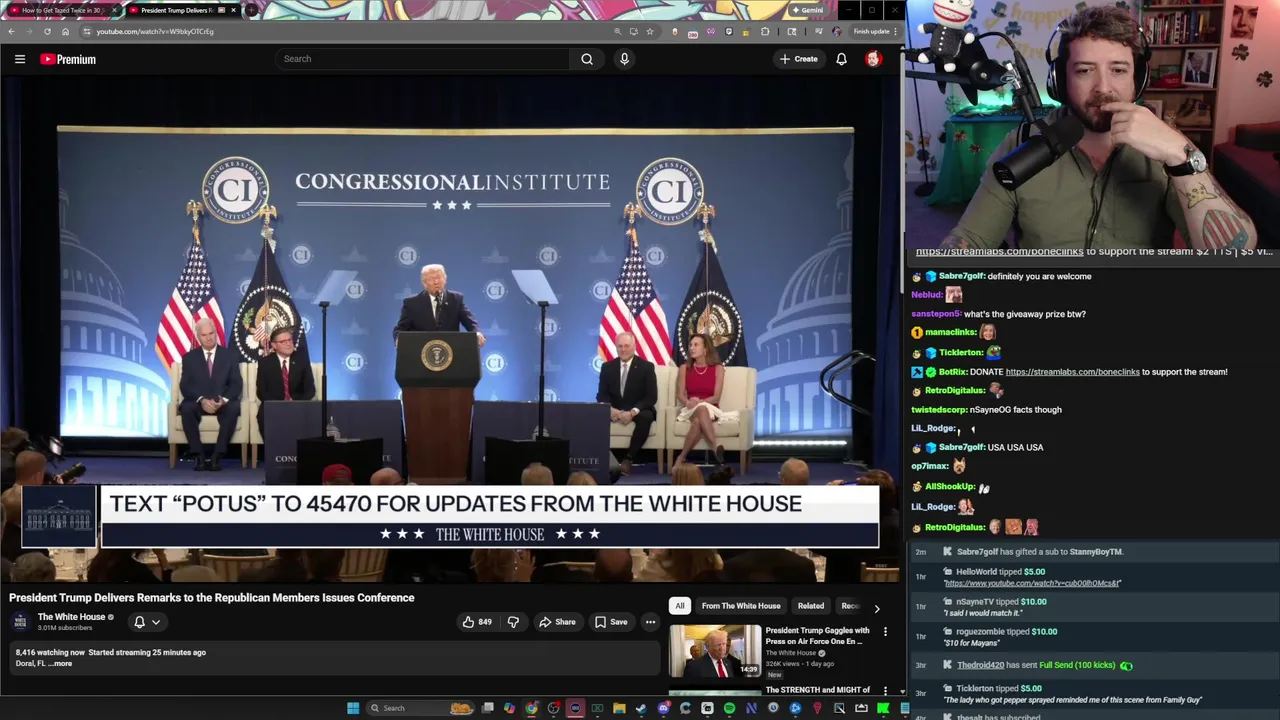
Task: Open Chrome from the taskbar
Action: coord(530,708)
